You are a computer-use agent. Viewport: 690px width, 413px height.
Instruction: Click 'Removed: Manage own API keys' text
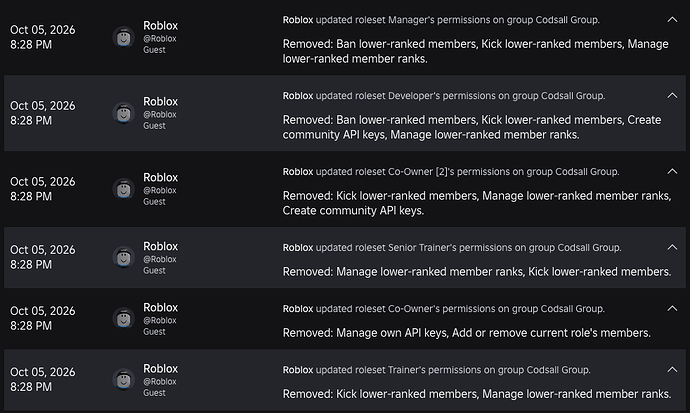(x=365, y=333)
